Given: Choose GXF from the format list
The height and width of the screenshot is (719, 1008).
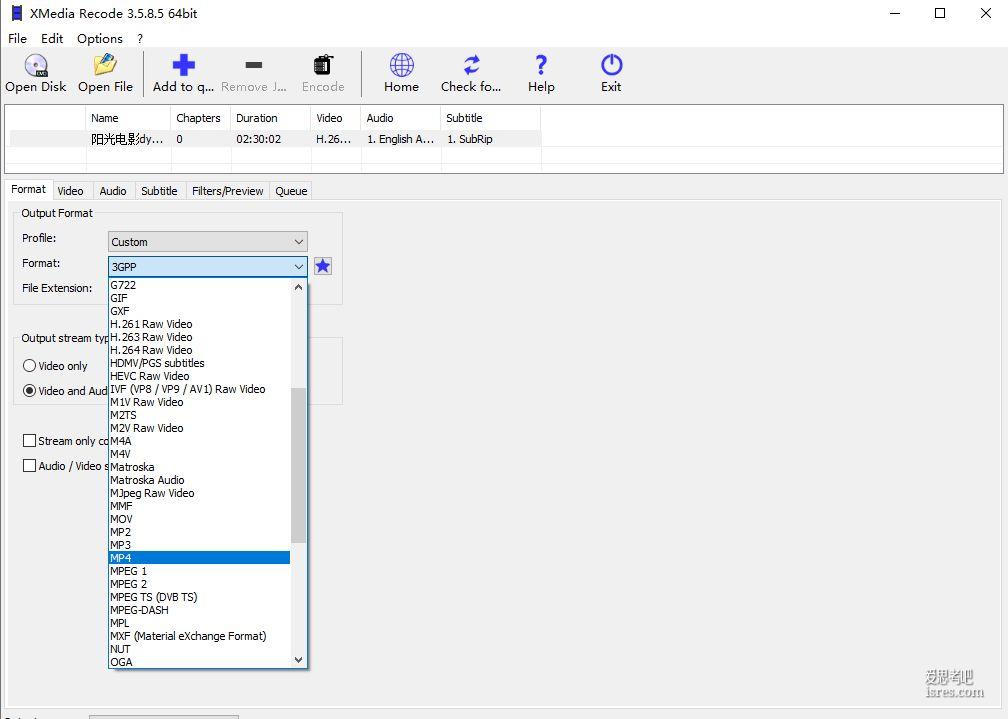Looking at the screenshot, I should tap(199, 311).
